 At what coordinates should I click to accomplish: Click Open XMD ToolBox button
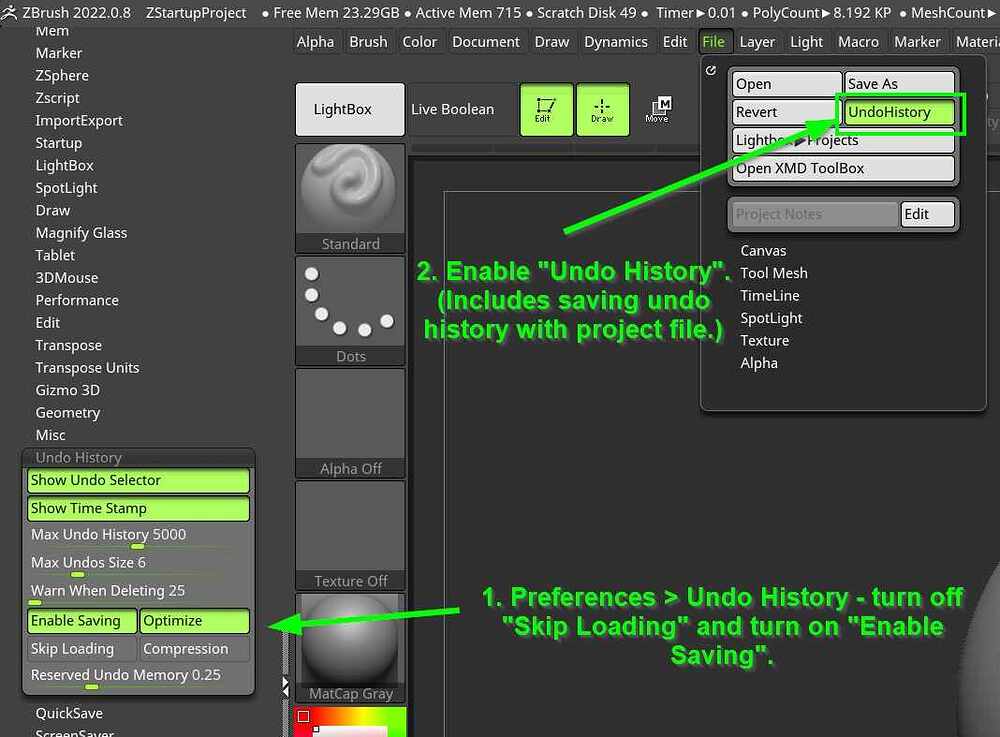(x=844, y=168)
